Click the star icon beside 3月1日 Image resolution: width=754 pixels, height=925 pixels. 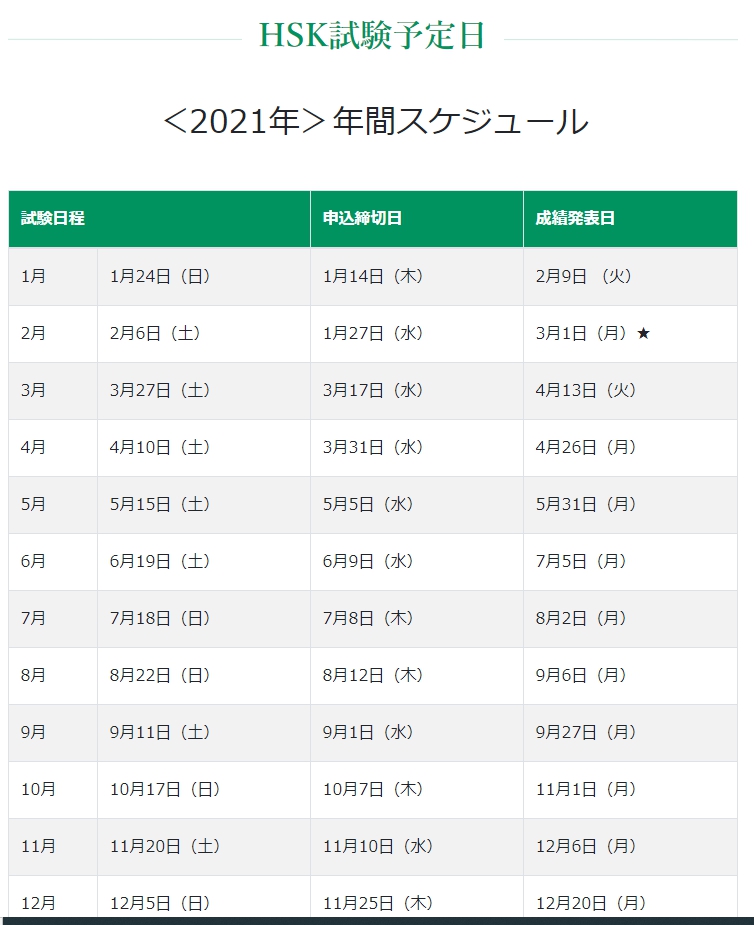[643, 334]
